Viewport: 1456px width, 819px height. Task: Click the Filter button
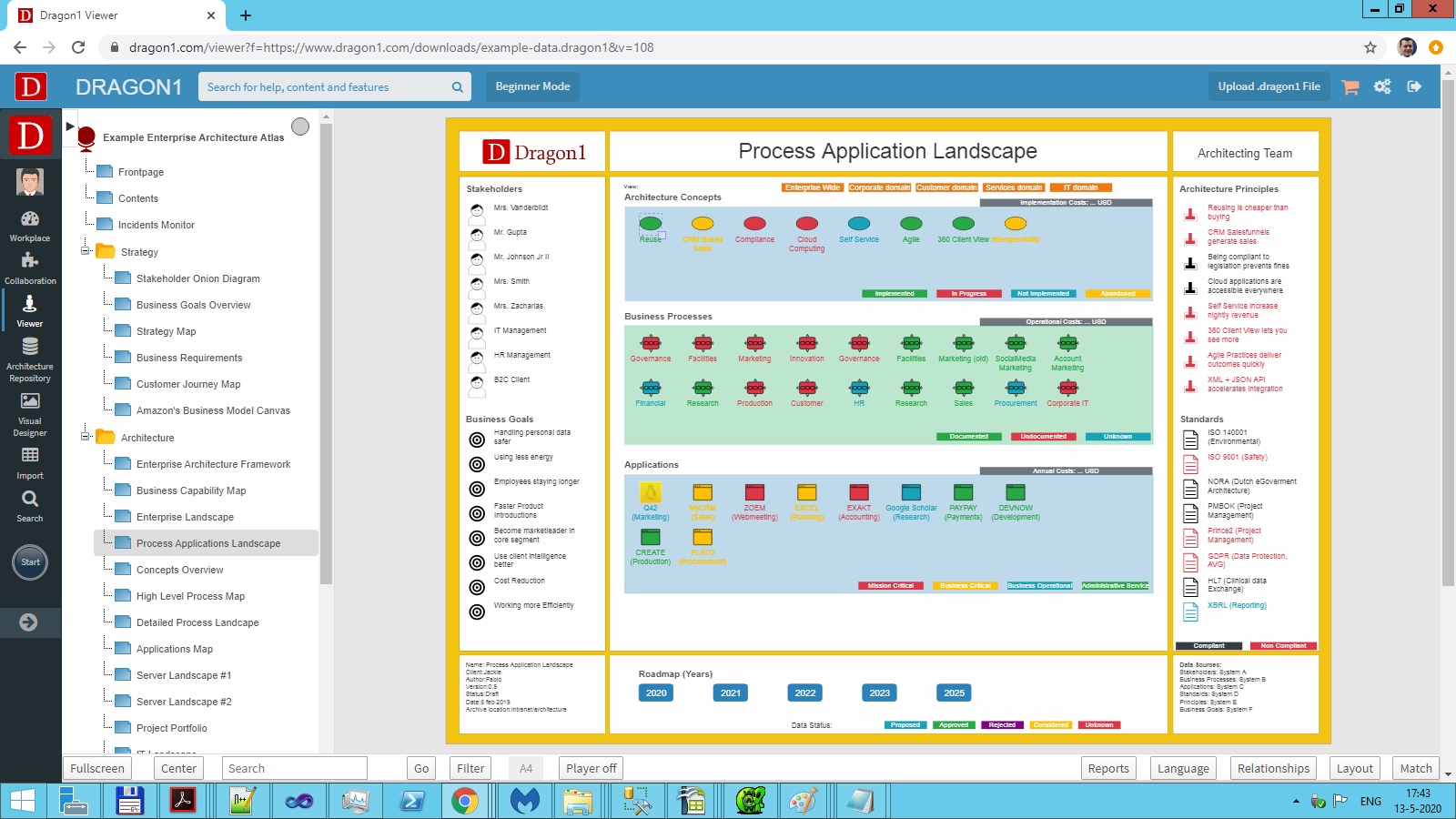click(x=470, y=768)
